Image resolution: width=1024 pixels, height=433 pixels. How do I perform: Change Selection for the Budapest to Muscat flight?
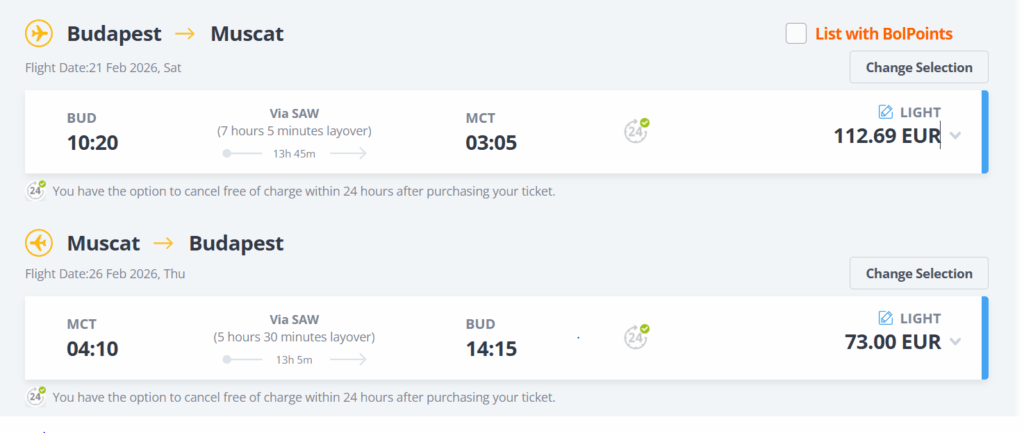(x=918, y=68)
